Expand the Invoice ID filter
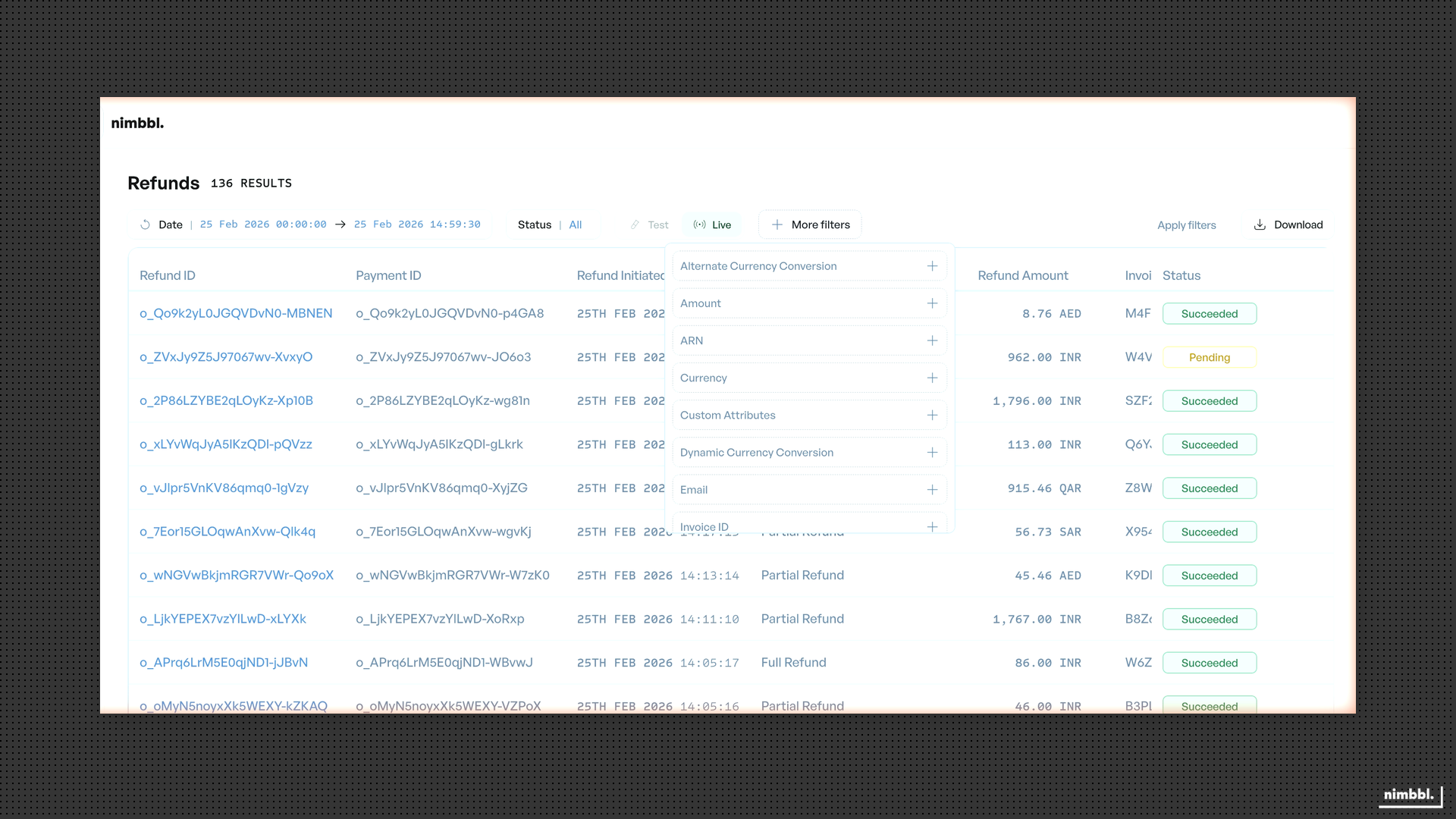Image resolution: width=1456 pixels, height=819 pixels. tap(932, 526)
